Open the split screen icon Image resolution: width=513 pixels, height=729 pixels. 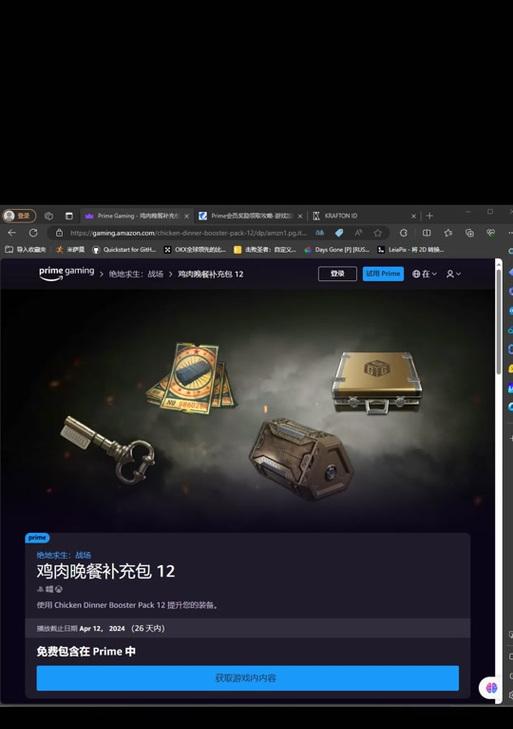[426, 232]
